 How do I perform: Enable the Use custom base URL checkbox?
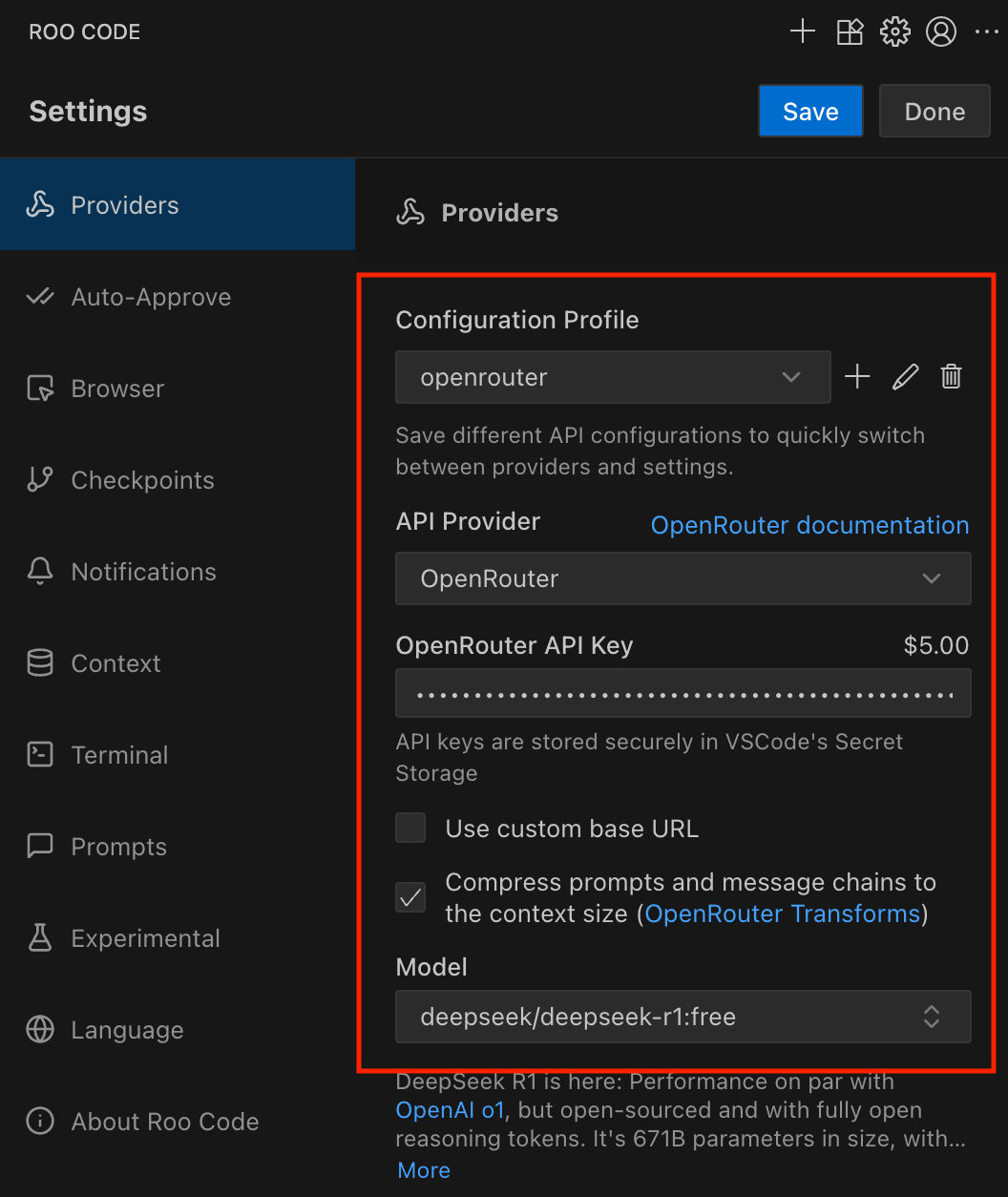pyautogui.click(x=410, y=828)
